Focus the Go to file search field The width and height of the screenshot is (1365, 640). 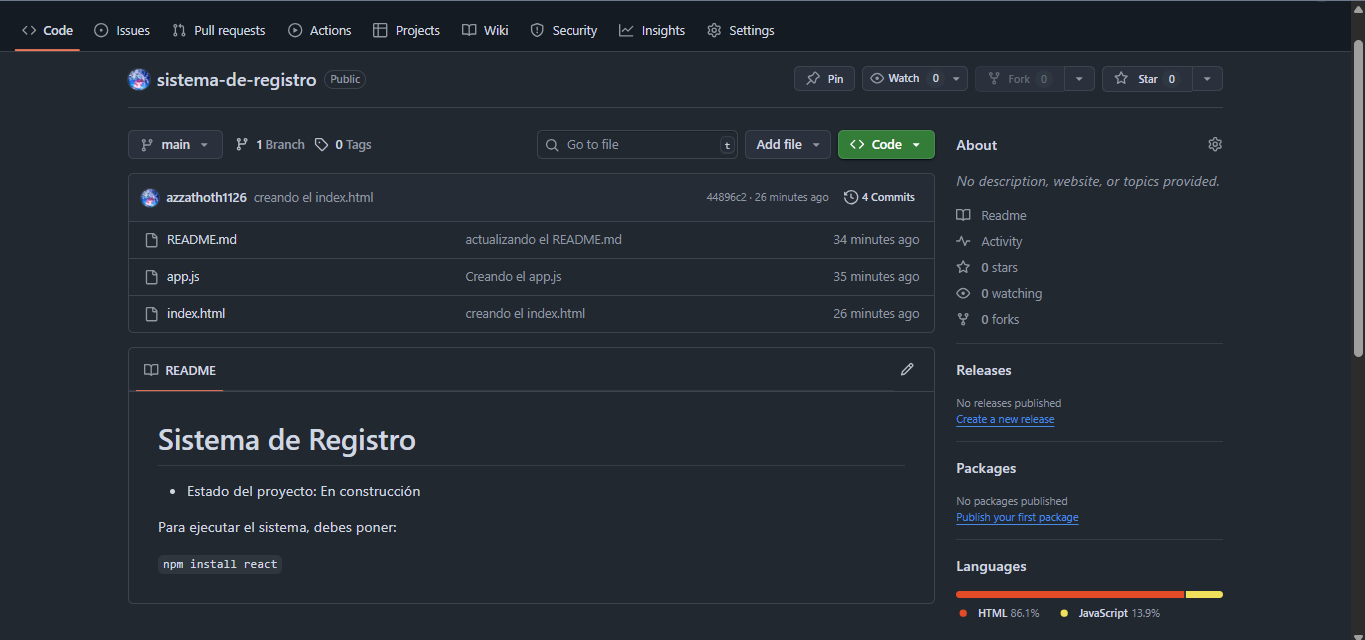(x=637, y=144)
